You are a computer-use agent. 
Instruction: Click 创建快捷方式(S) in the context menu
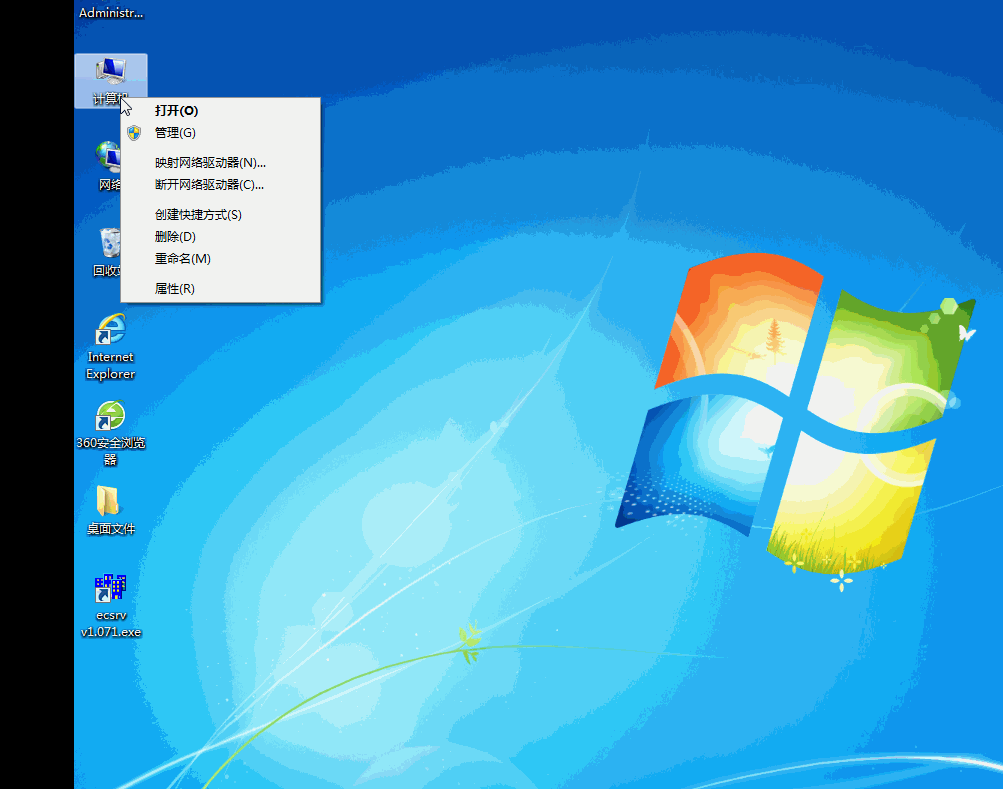[x=221, y=214]
